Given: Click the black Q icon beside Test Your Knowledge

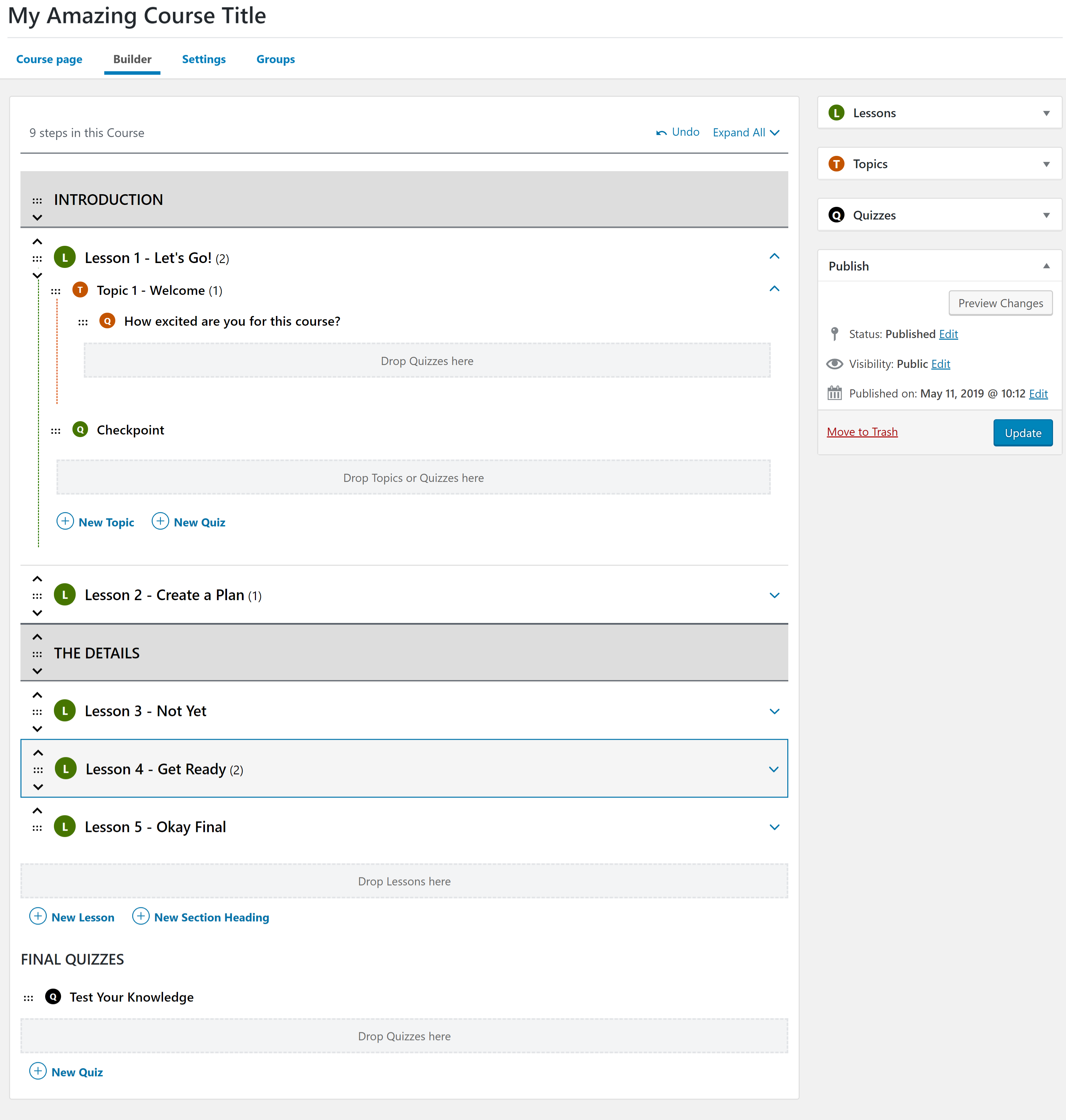Looking at the screenshot, I should click(x=53, y=997).
